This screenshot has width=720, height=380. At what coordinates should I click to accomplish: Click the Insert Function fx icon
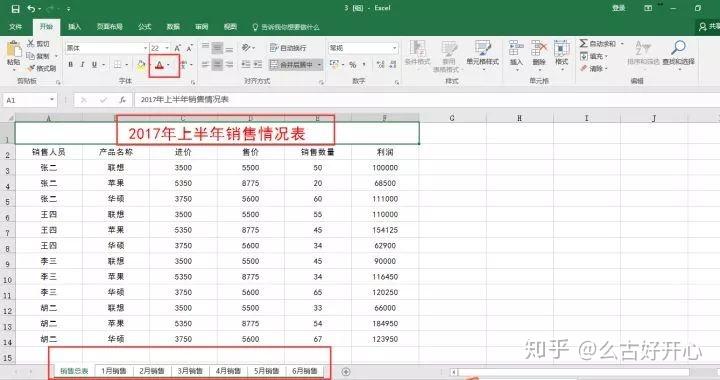point(123,100)
